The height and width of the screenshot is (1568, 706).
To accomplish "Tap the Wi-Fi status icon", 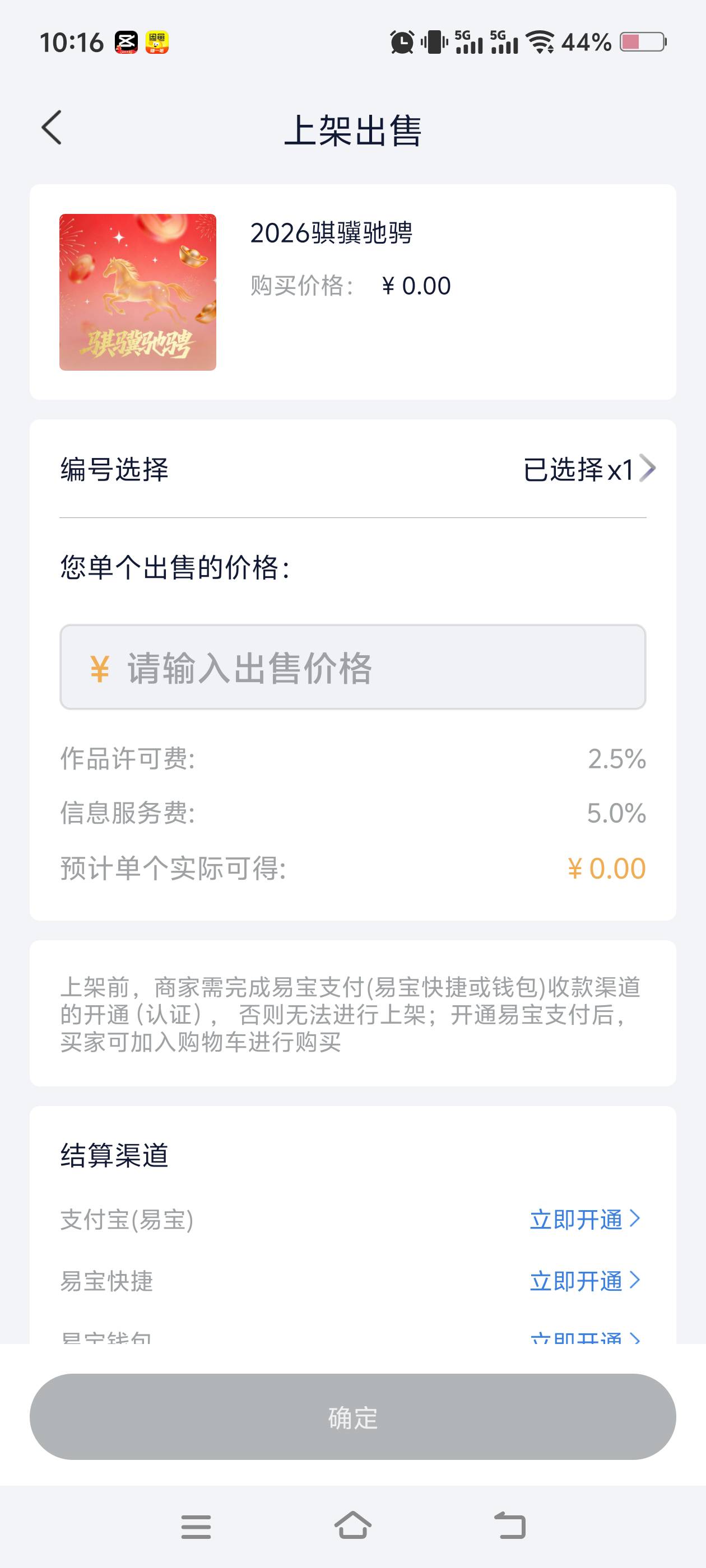I will (x=540, y=43).
